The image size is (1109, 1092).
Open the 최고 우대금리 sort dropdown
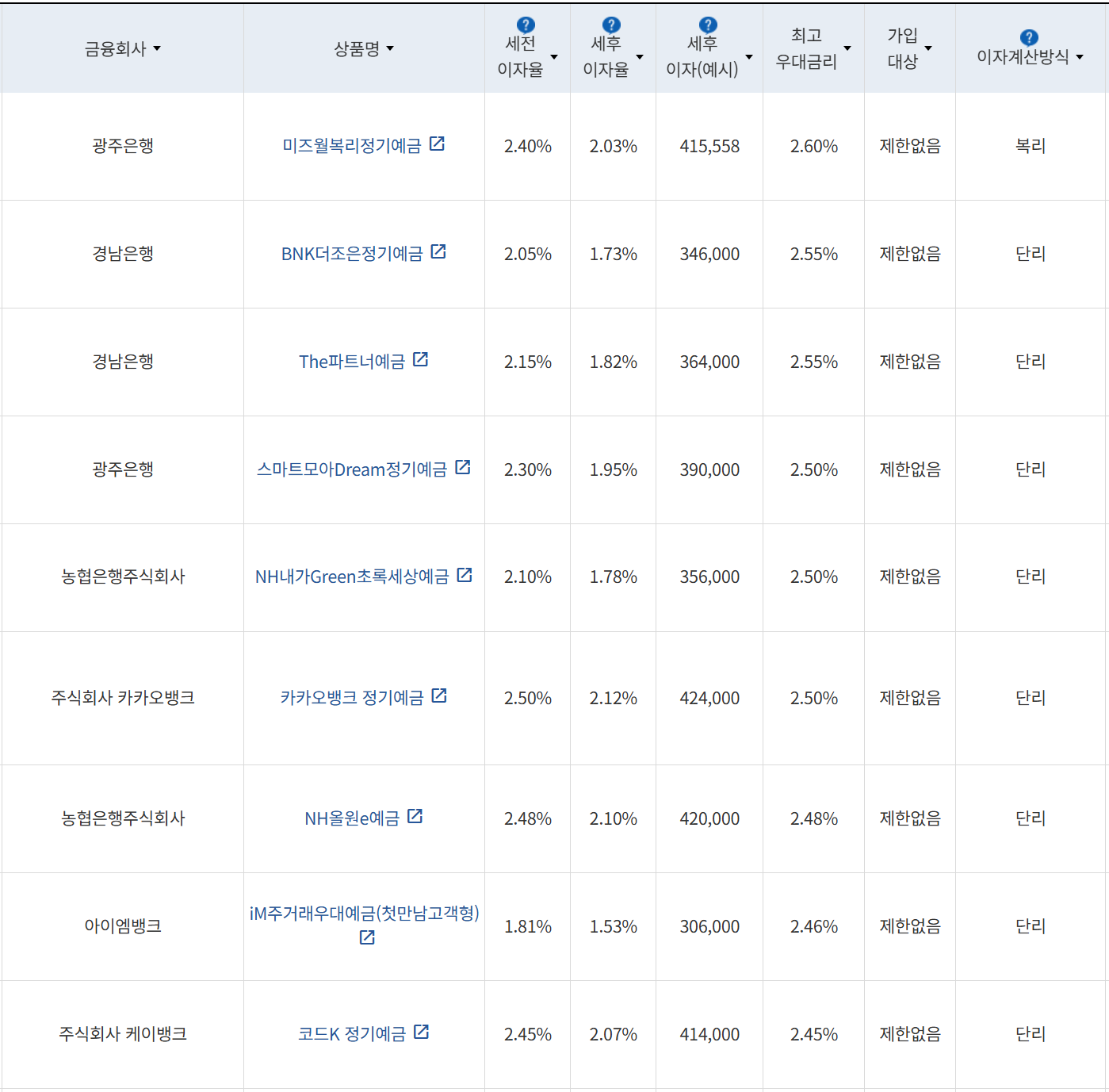click(x=847, y=49)
